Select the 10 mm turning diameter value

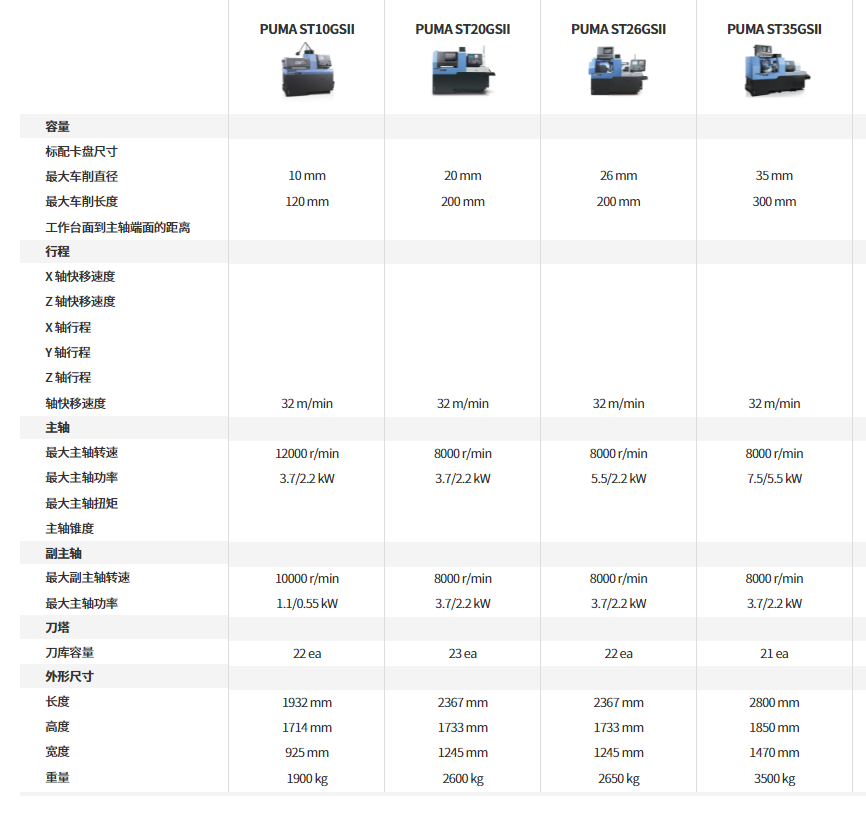307,176
